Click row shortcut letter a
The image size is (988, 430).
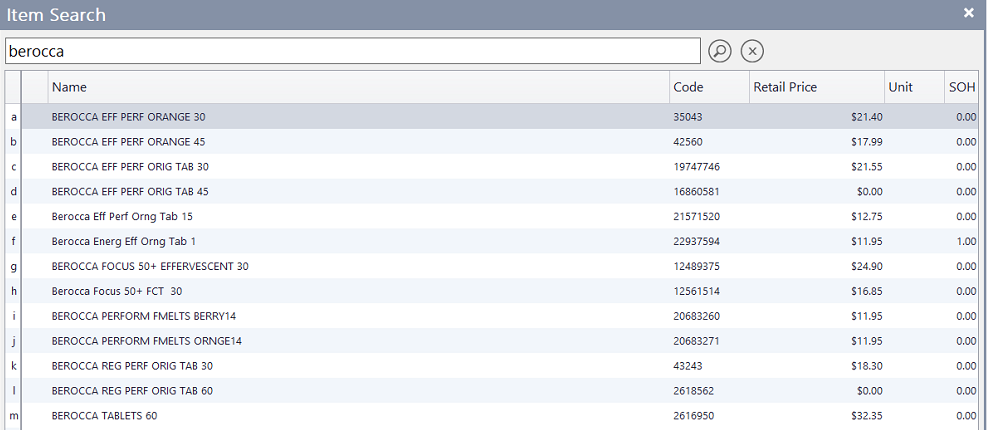[14, 117]
